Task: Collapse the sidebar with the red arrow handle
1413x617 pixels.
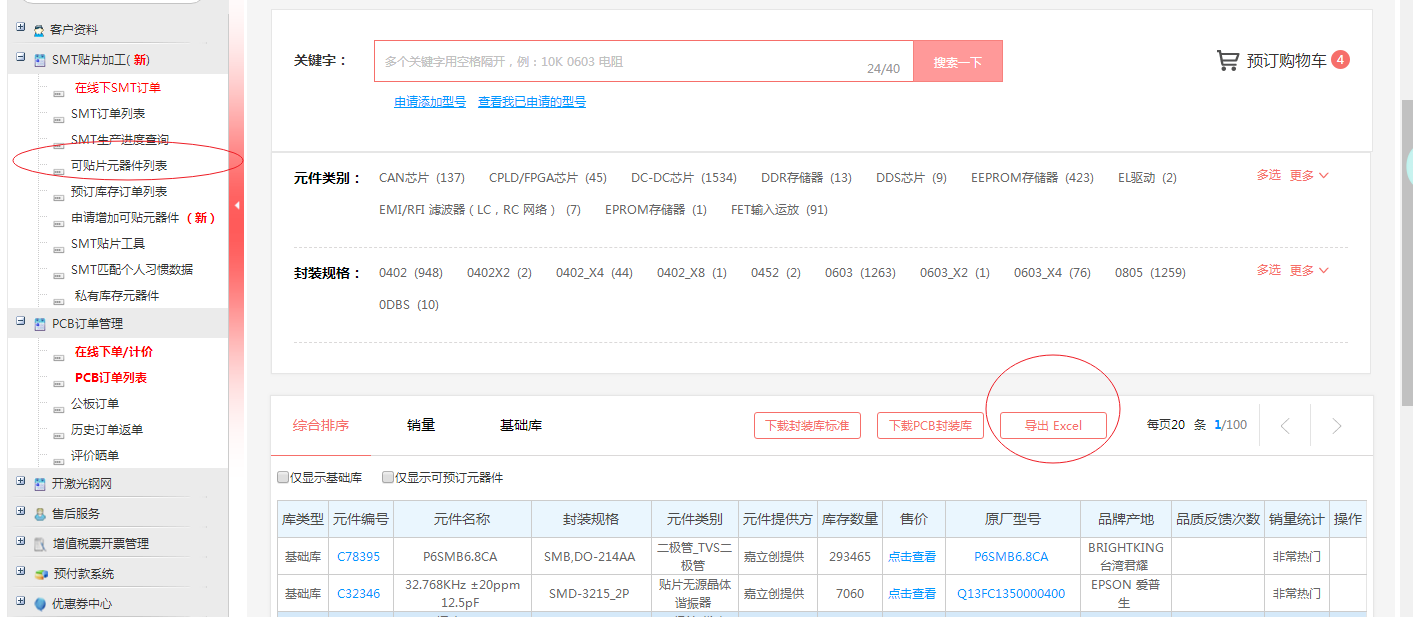Action: pyautogui.click(x=237, y=205)
